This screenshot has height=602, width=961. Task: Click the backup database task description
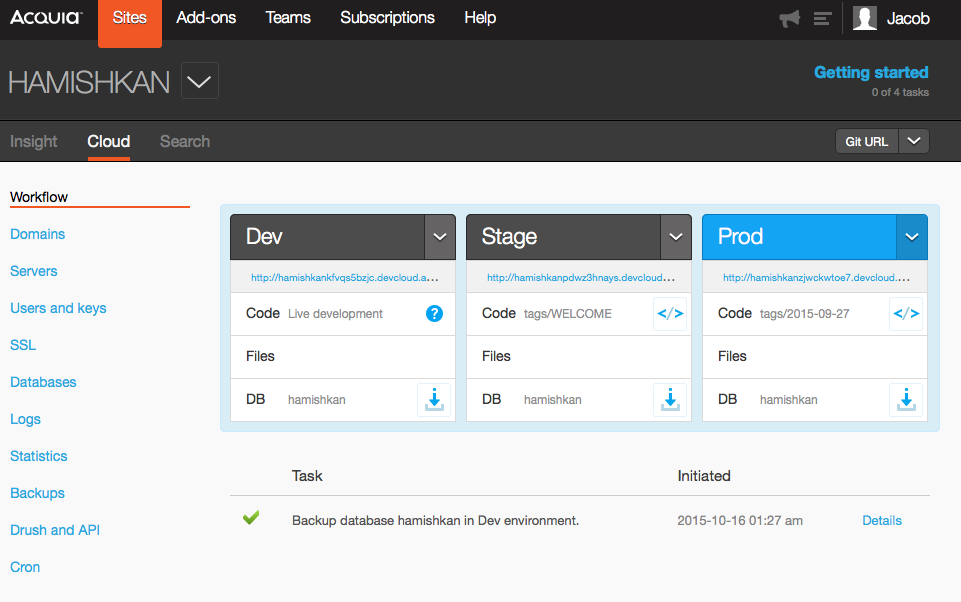click(x=435, y=520)
